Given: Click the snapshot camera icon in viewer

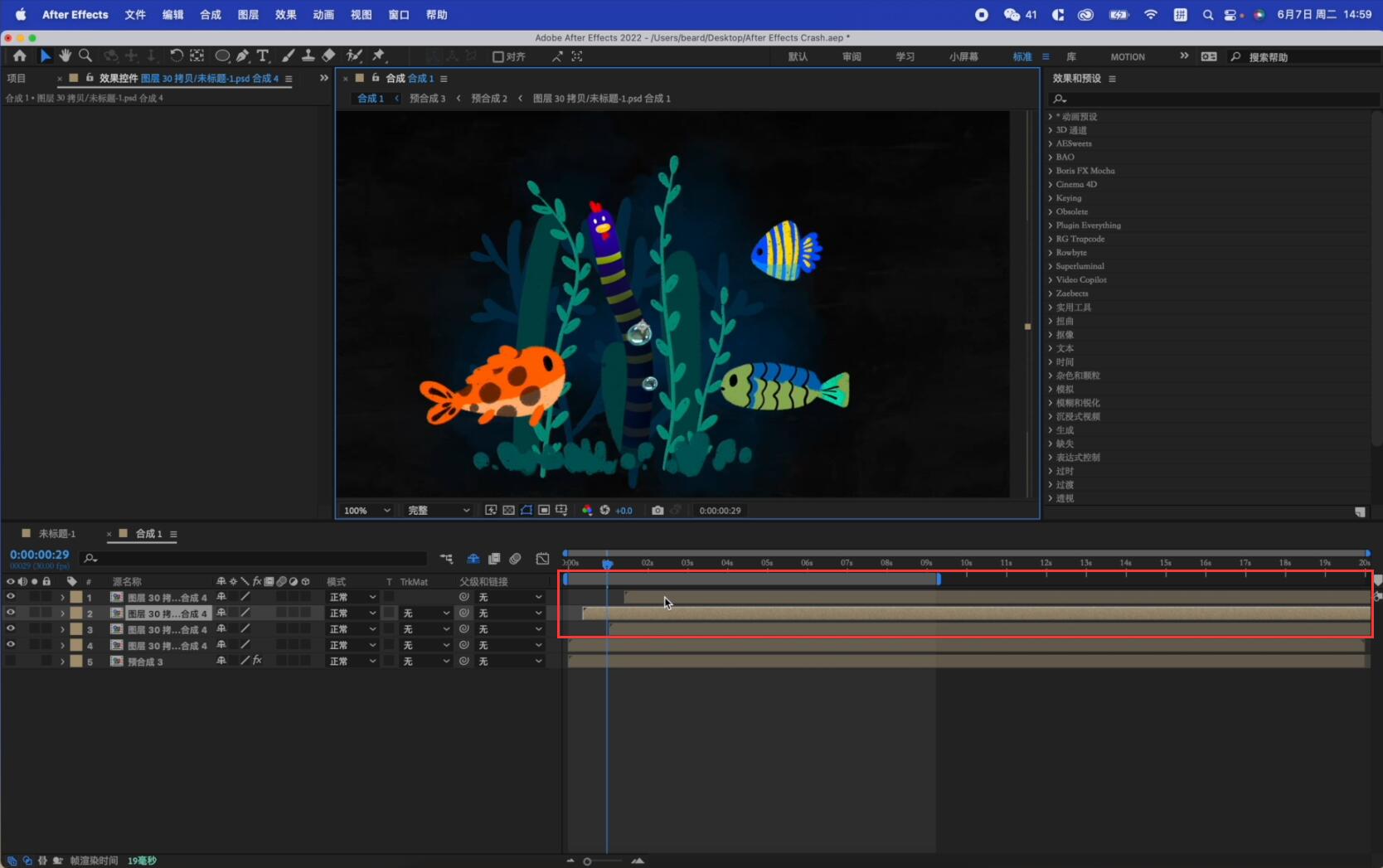Looking at the screenshot, I should pos(658,511).
